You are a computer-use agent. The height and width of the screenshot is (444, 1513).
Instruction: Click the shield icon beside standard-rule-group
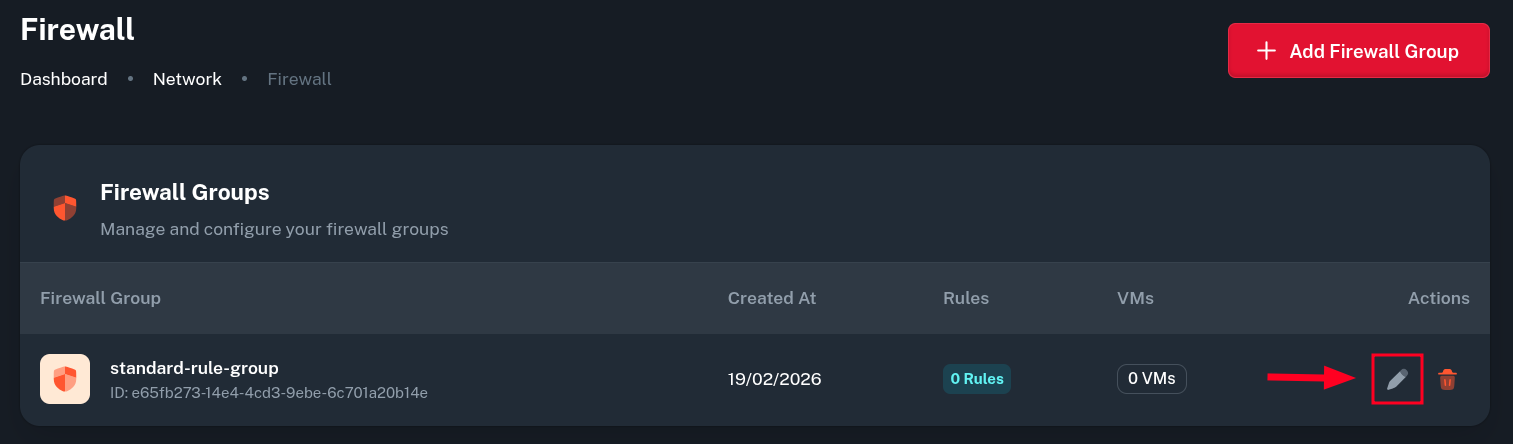(65, 379)
